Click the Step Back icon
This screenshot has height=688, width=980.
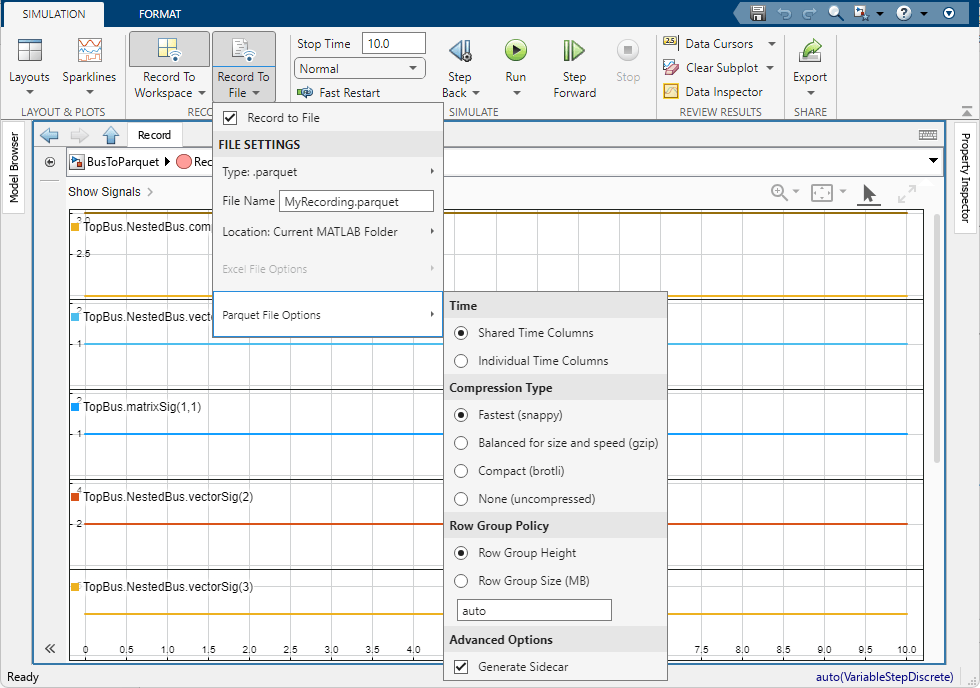pyautogui.click(x=460, y=51)
